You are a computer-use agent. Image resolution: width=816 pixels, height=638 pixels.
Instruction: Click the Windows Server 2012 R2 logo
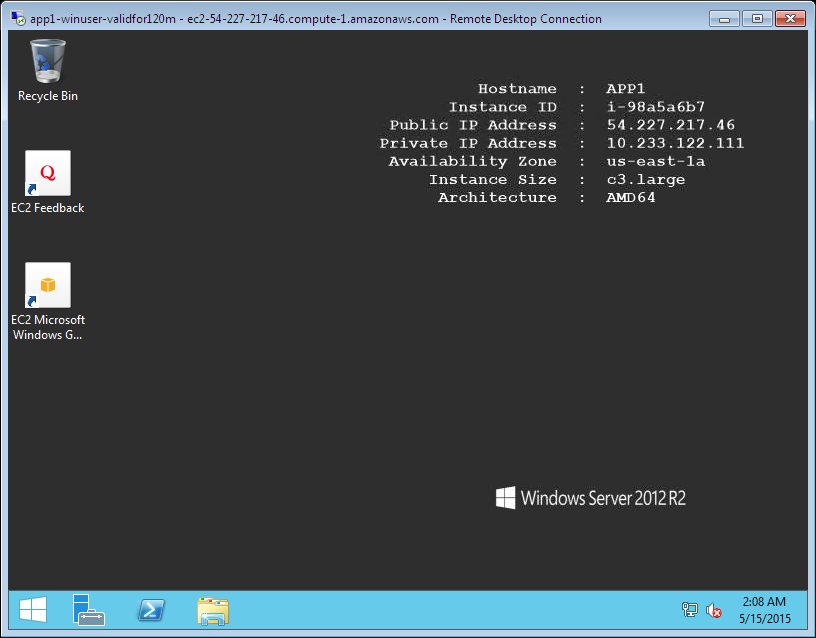click(x=591, y=498)
